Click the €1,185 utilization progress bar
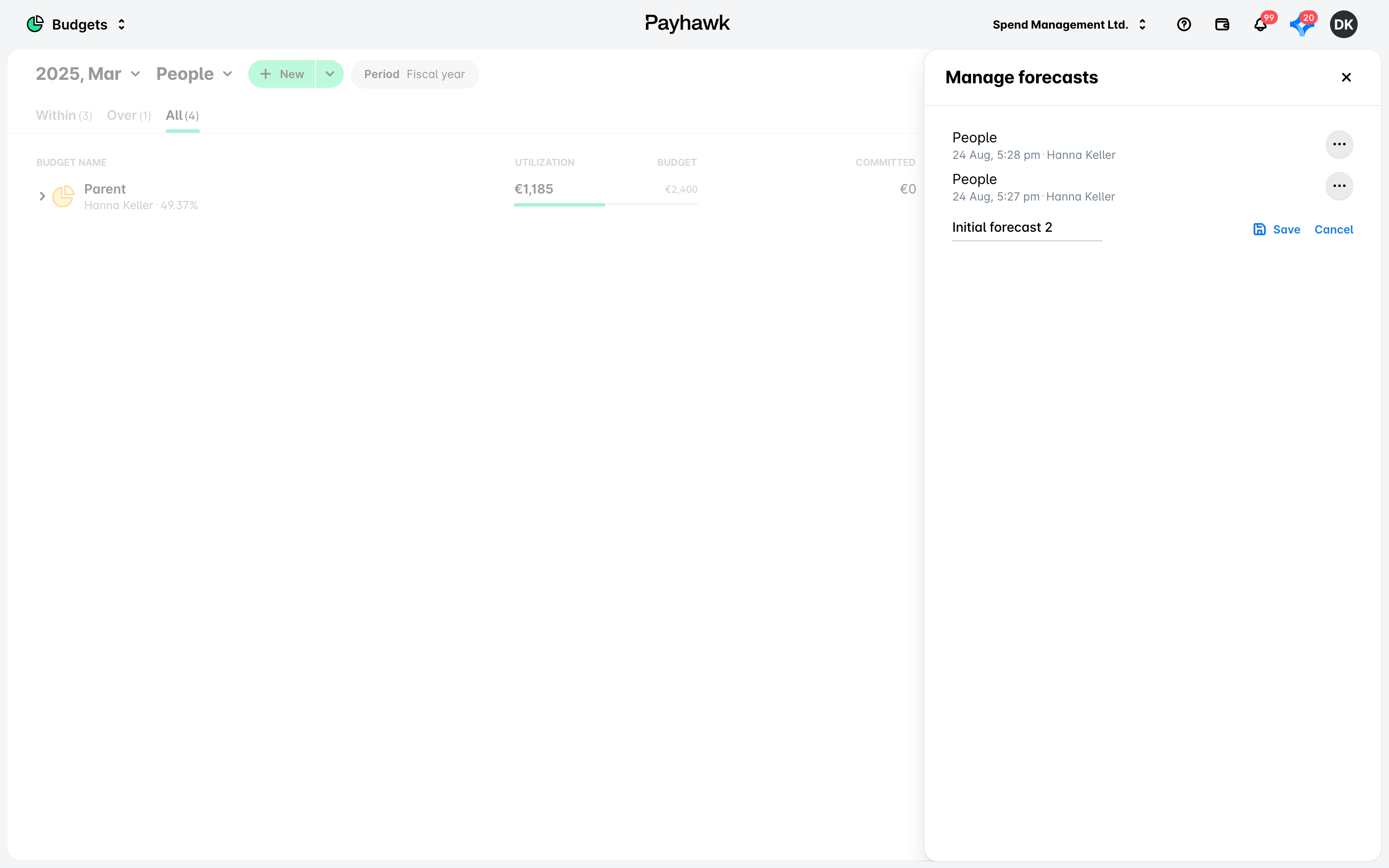The image size is (1389, 868). pos(606,204)
